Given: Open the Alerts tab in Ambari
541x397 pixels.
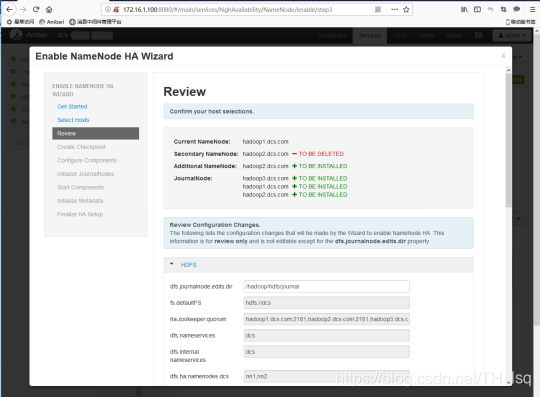Looking at the screenshot, I should (x=427, y=36).
